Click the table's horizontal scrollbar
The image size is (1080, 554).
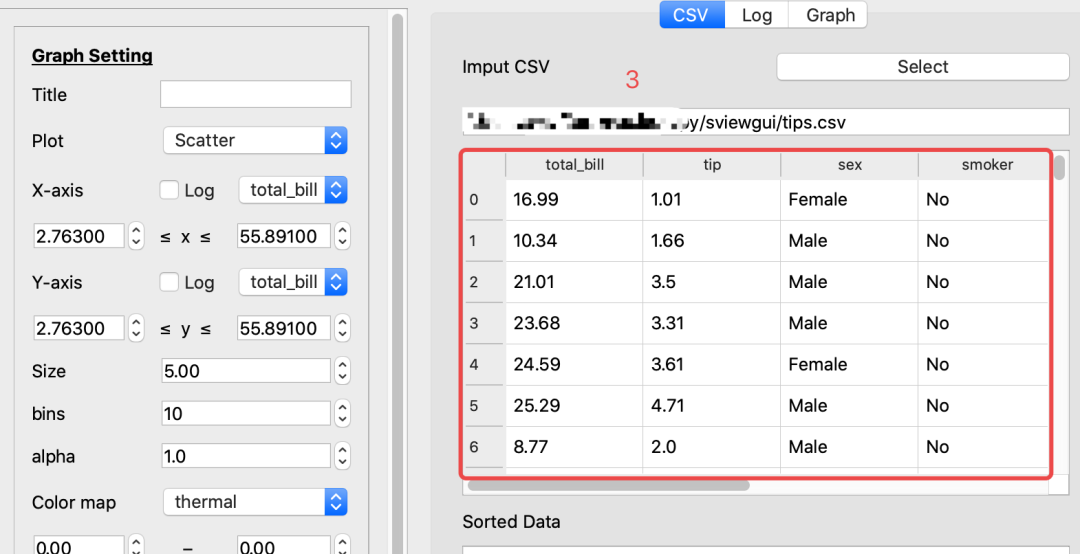tap(608, 486)
